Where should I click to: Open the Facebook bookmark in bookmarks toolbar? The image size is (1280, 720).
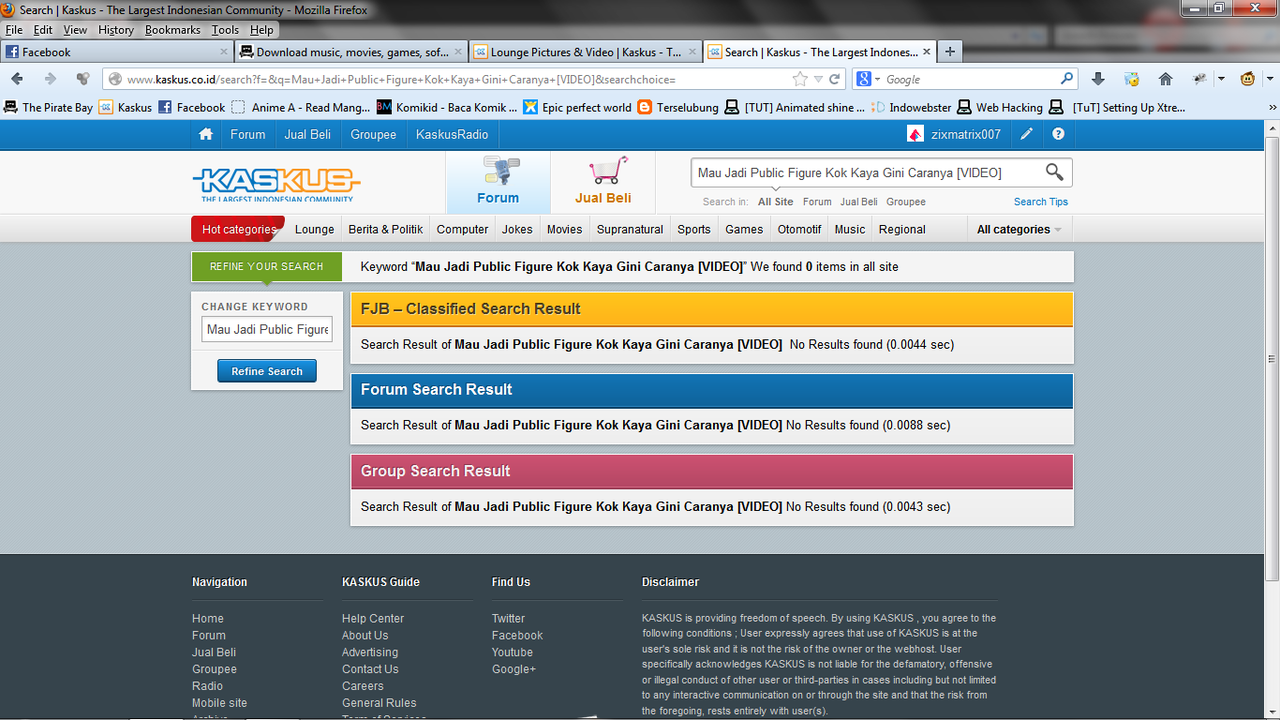point(191,107)
